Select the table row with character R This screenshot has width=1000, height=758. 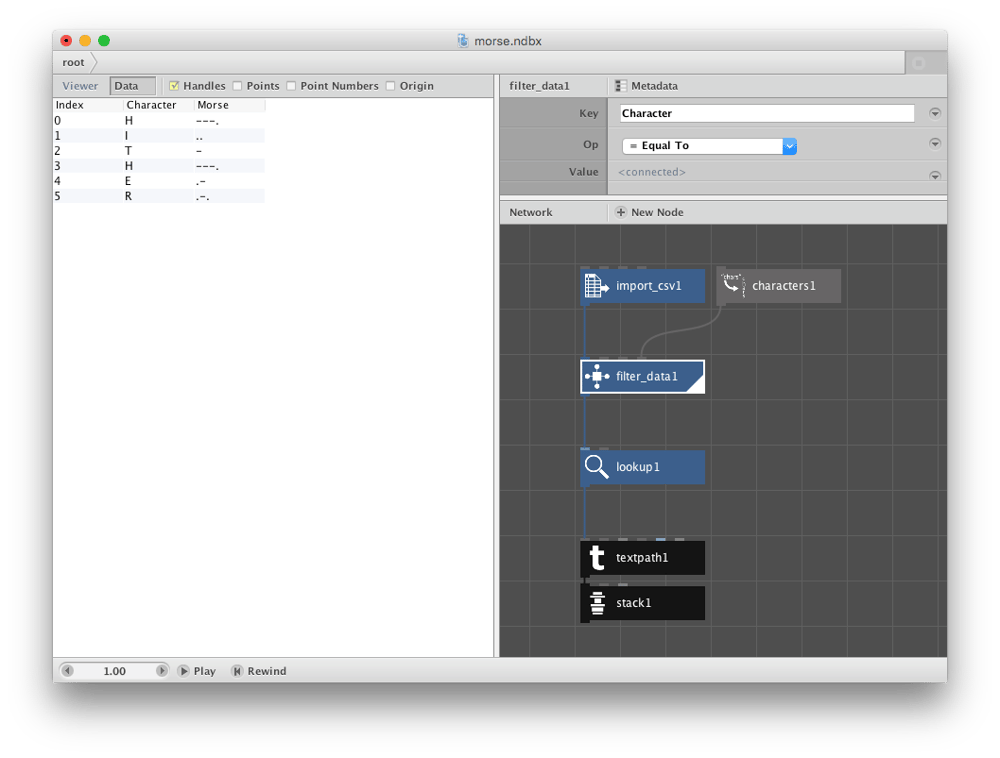tap(159, 196)
